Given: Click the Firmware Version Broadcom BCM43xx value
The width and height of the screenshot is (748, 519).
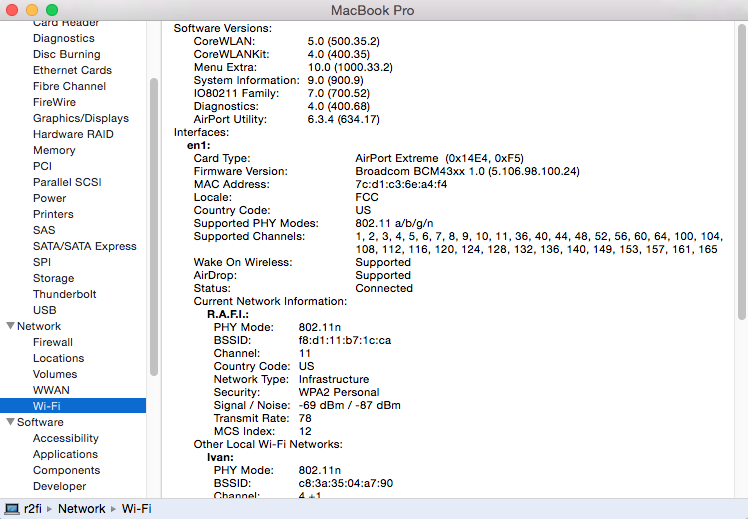Looking at the screenshot, I should 467,171.
